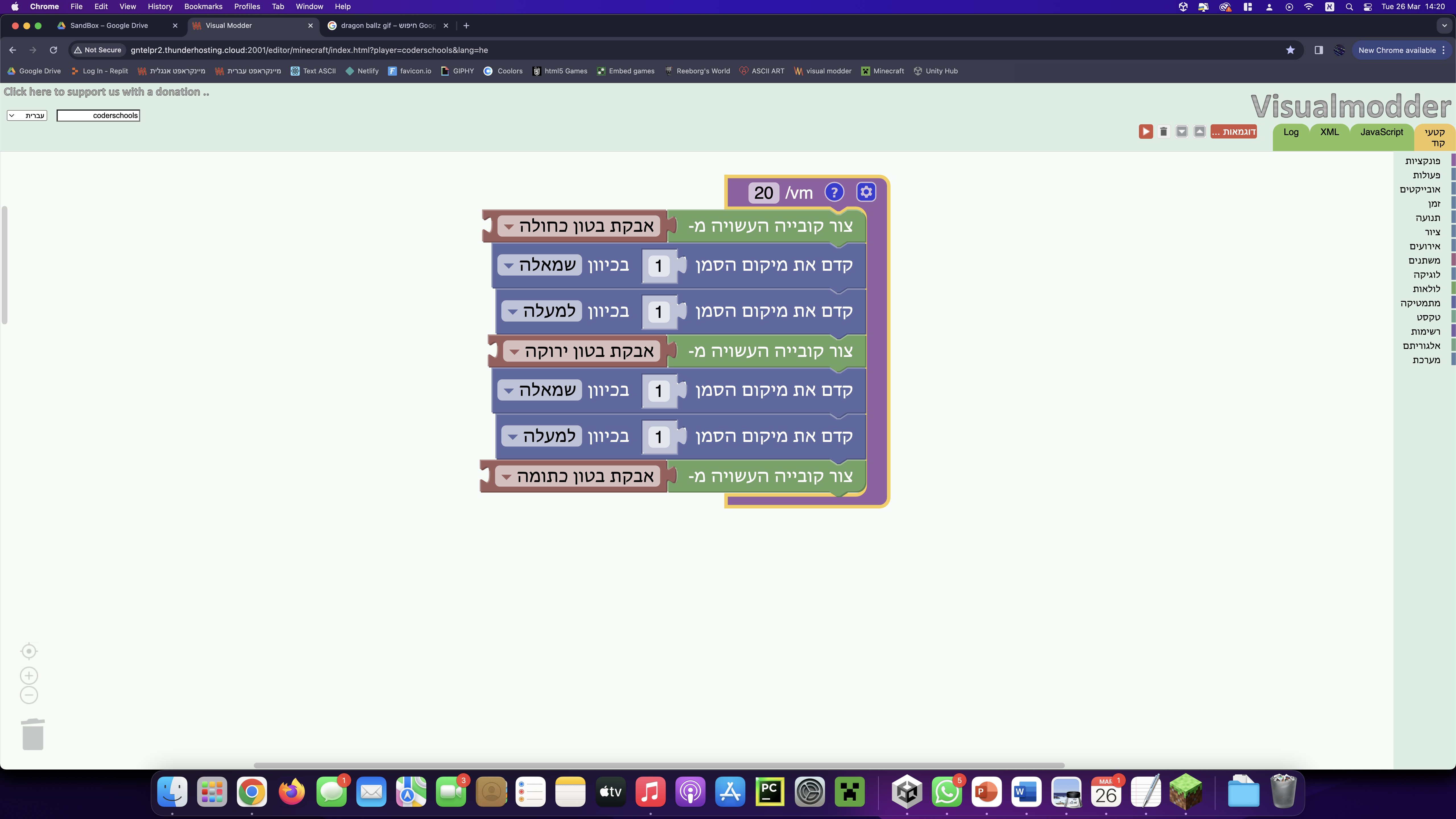Open Unity Hub from the Dock
Viewport: 1456px width, 819px height.
[x=907, y=792]
